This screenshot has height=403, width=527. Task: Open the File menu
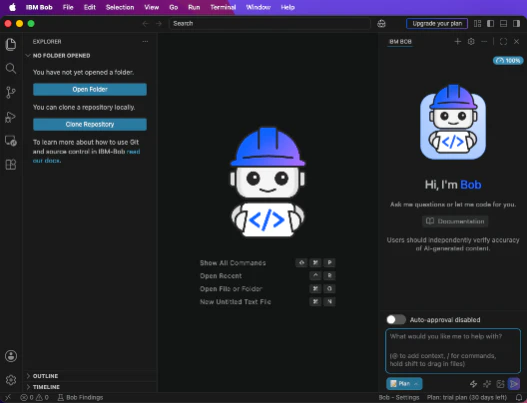pos(68,7)
